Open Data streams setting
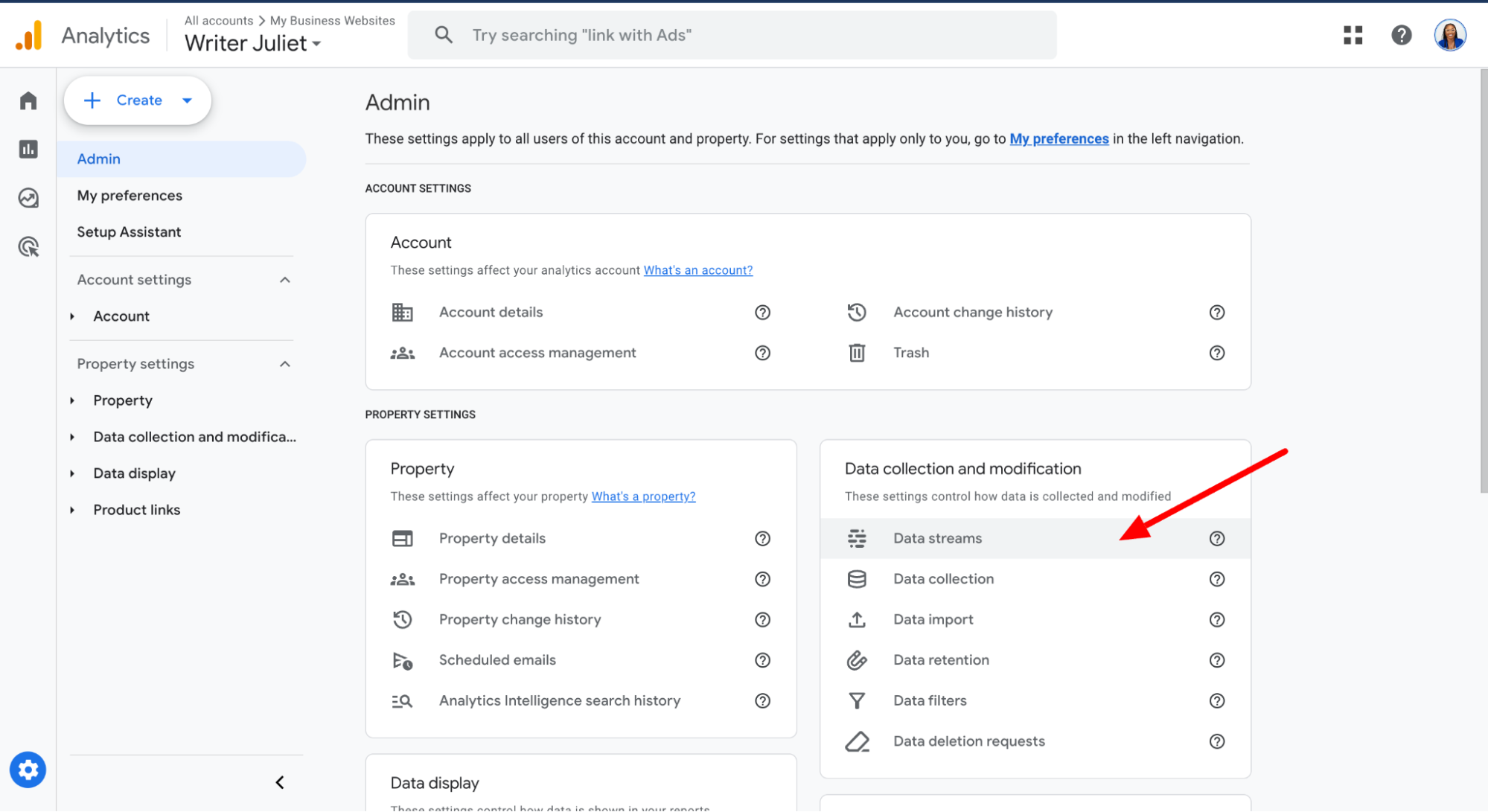 [x=1035, y=539]
